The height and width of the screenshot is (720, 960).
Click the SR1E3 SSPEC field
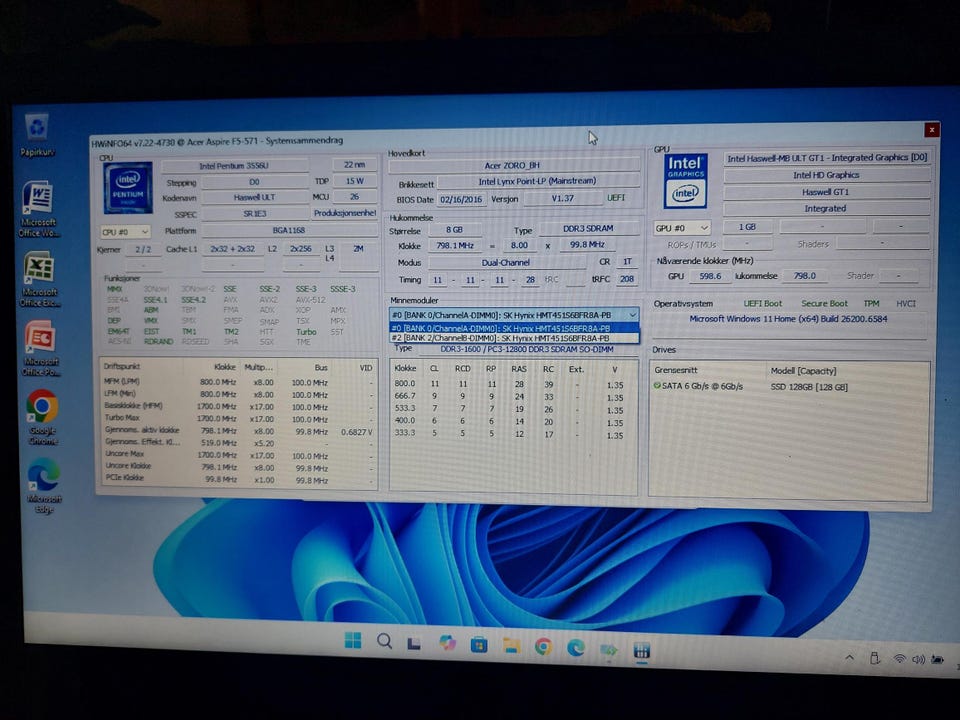point(255,214)
